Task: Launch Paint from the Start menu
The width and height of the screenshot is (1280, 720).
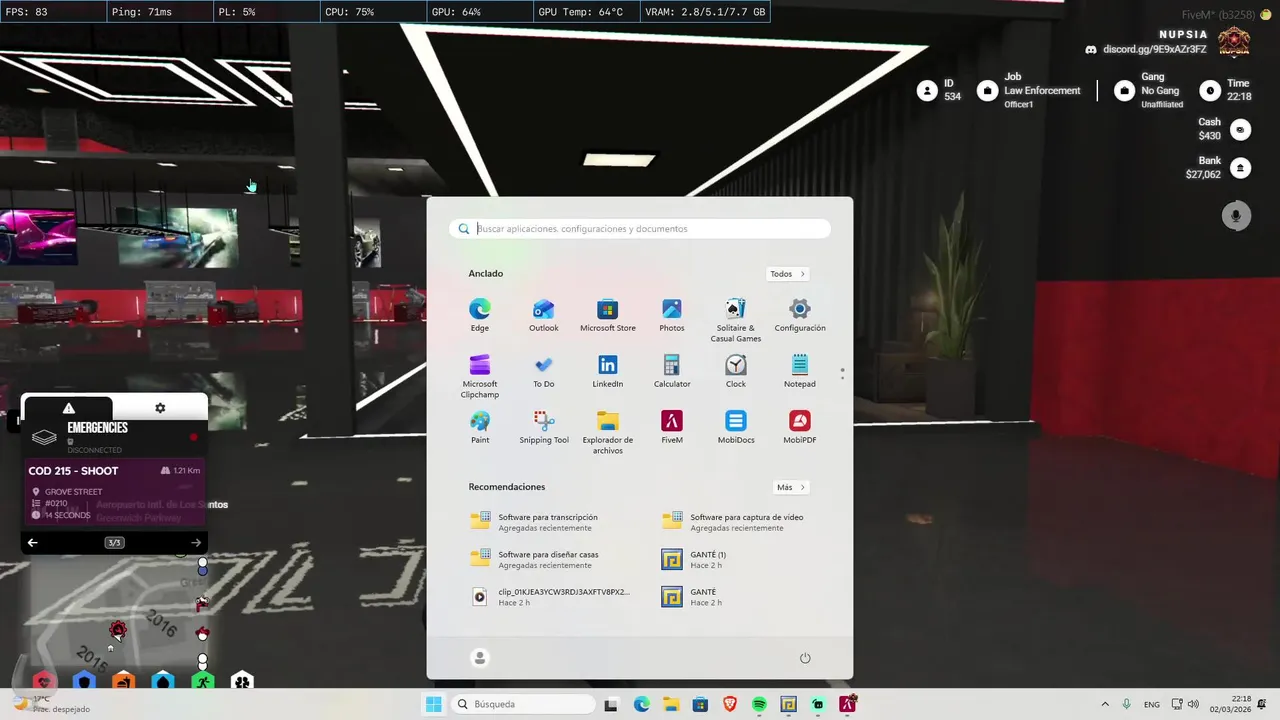Action: coord(480,427)
